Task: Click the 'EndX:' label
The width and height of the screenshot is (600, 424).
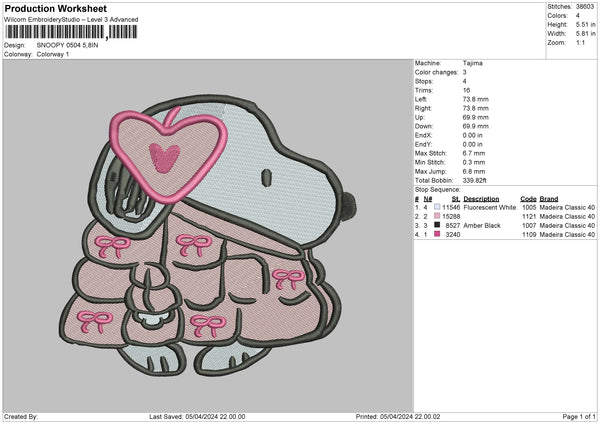Action: coord(423,135)
